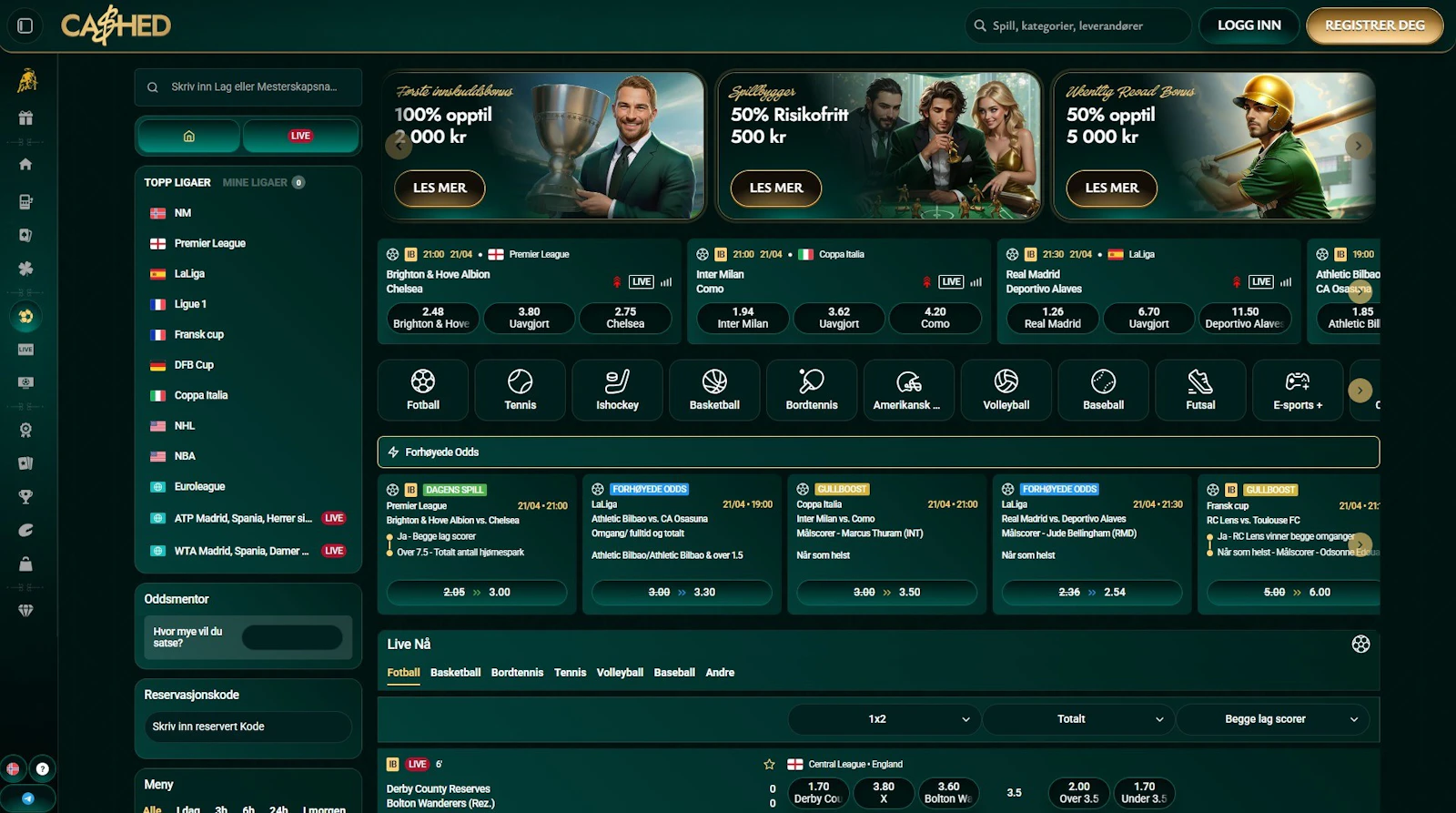Image resolution: width=1456 pixels, height=813 pixels.
Task: Toggle the sidebar collapse button
Action: [x=25, y=25]
